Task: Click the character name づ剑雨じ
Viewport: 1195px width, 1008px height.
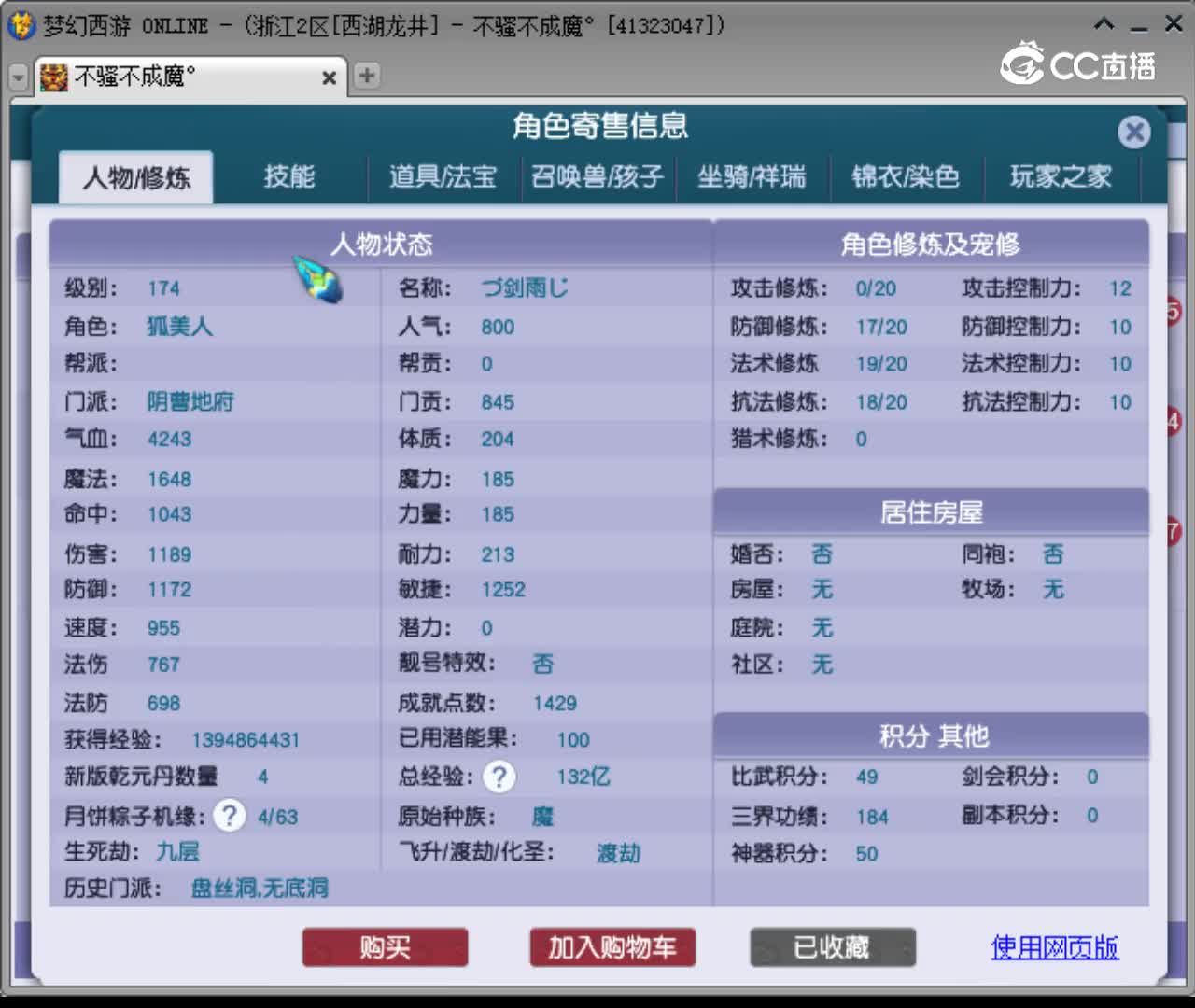Action: 525,288
